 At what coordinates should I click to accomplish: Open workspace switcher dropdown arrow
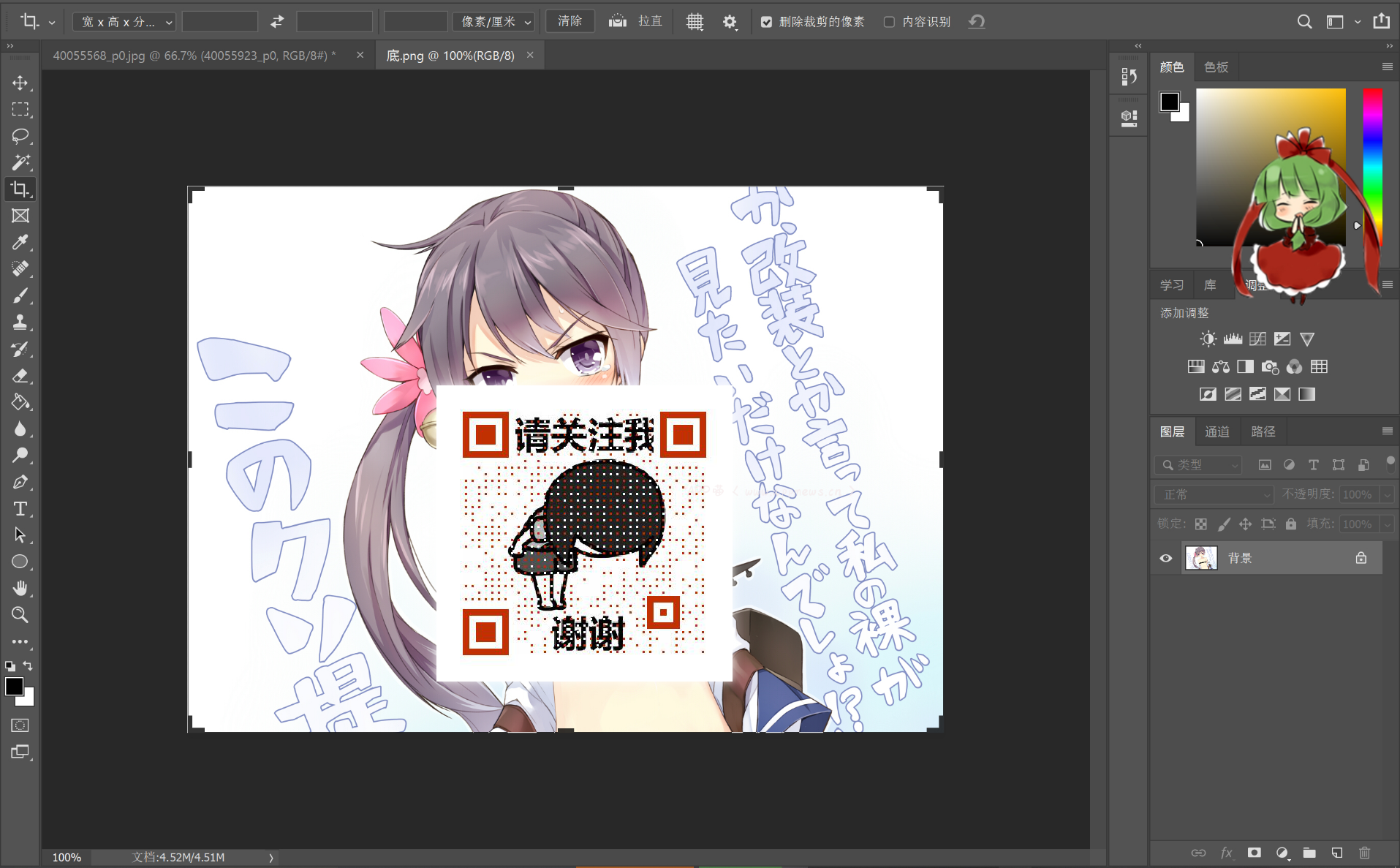[1358, 22]
